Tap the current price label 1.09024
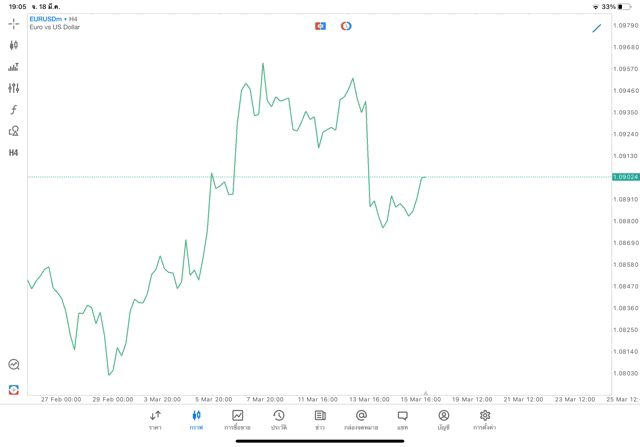 tap(625, 177)
